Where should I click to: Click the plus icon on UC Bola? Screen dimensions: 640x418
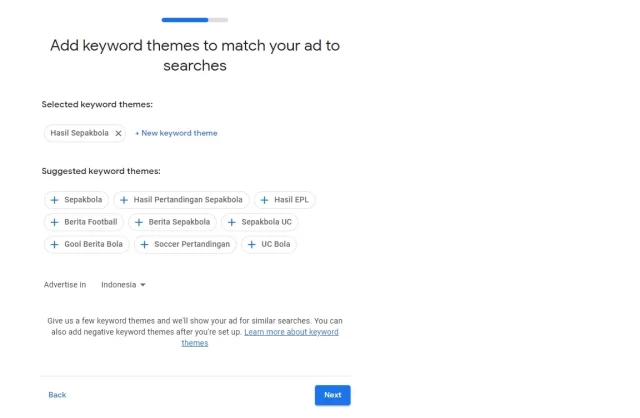pos(251,244)
